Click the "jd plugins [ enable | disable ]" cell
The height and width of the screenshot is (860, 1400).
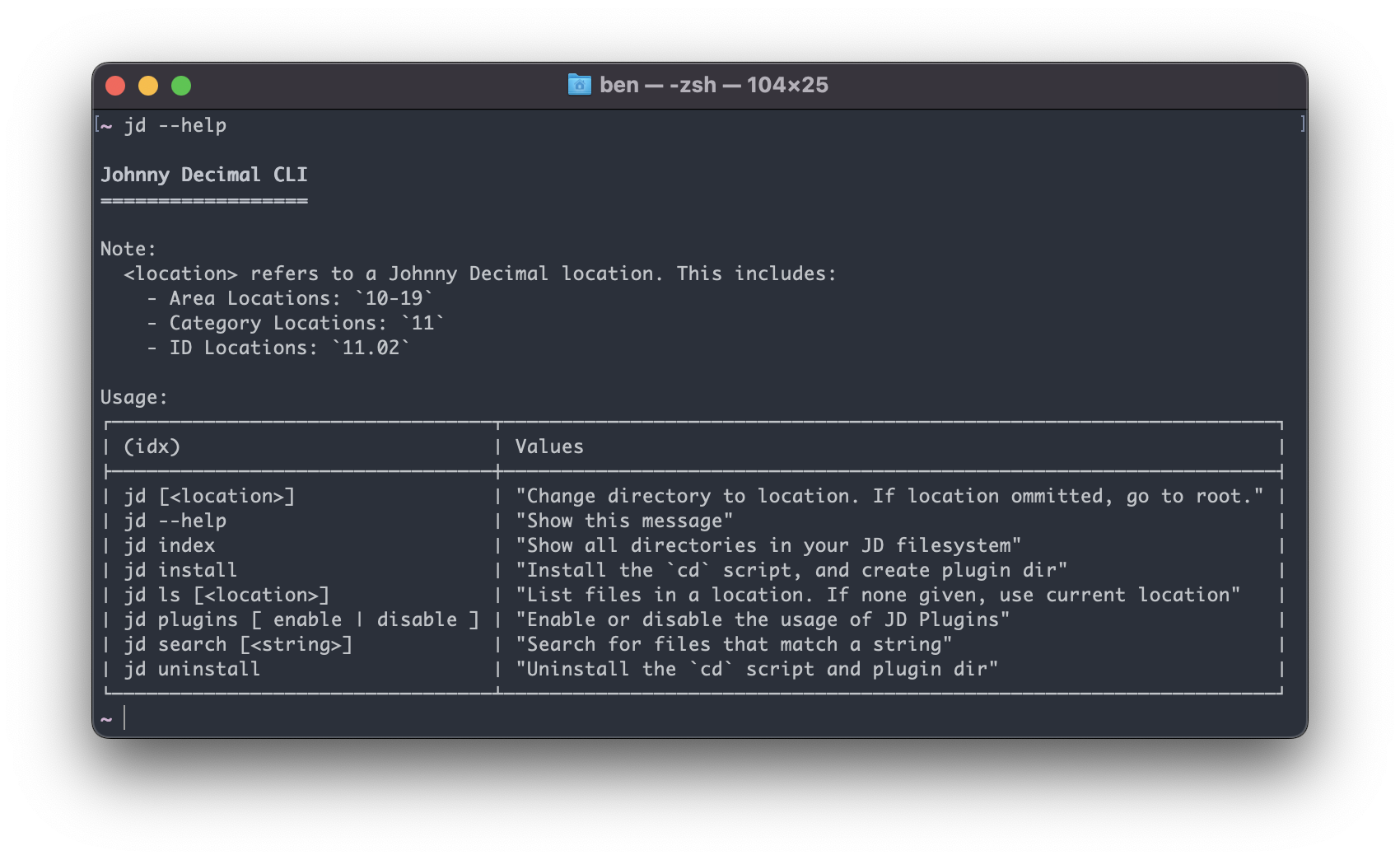[301, 619]
